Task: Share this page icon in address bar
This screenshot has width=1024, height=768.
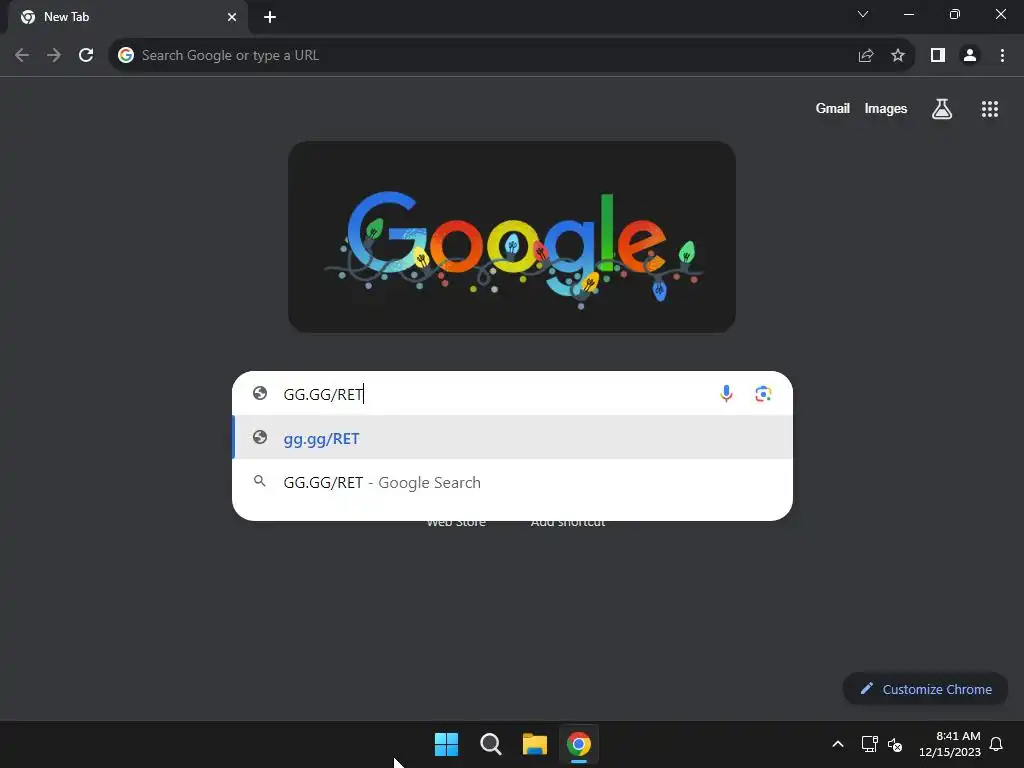Action: (x=866, y=56)
